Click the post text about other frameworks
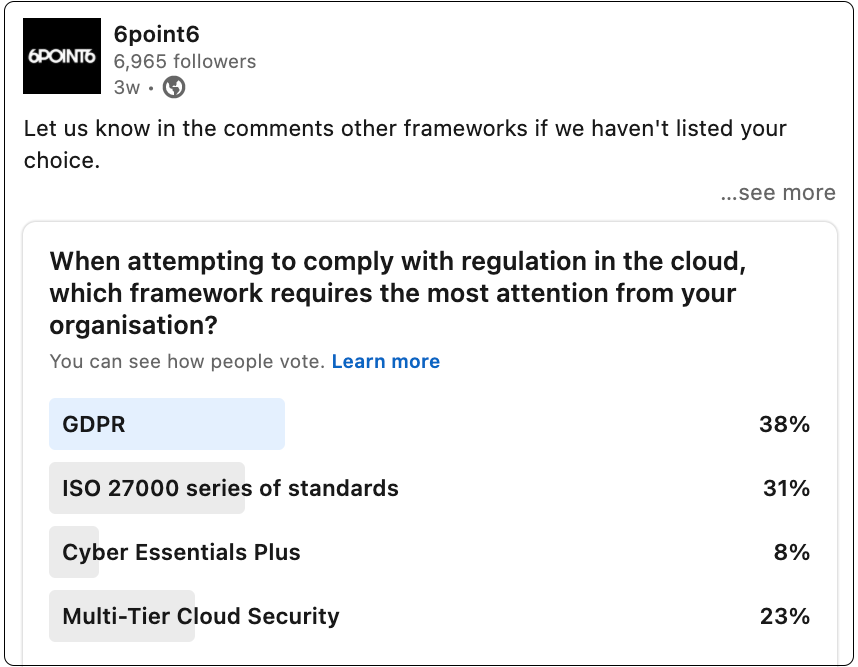This screenshot has width=858, height=667. click(405, 144)
